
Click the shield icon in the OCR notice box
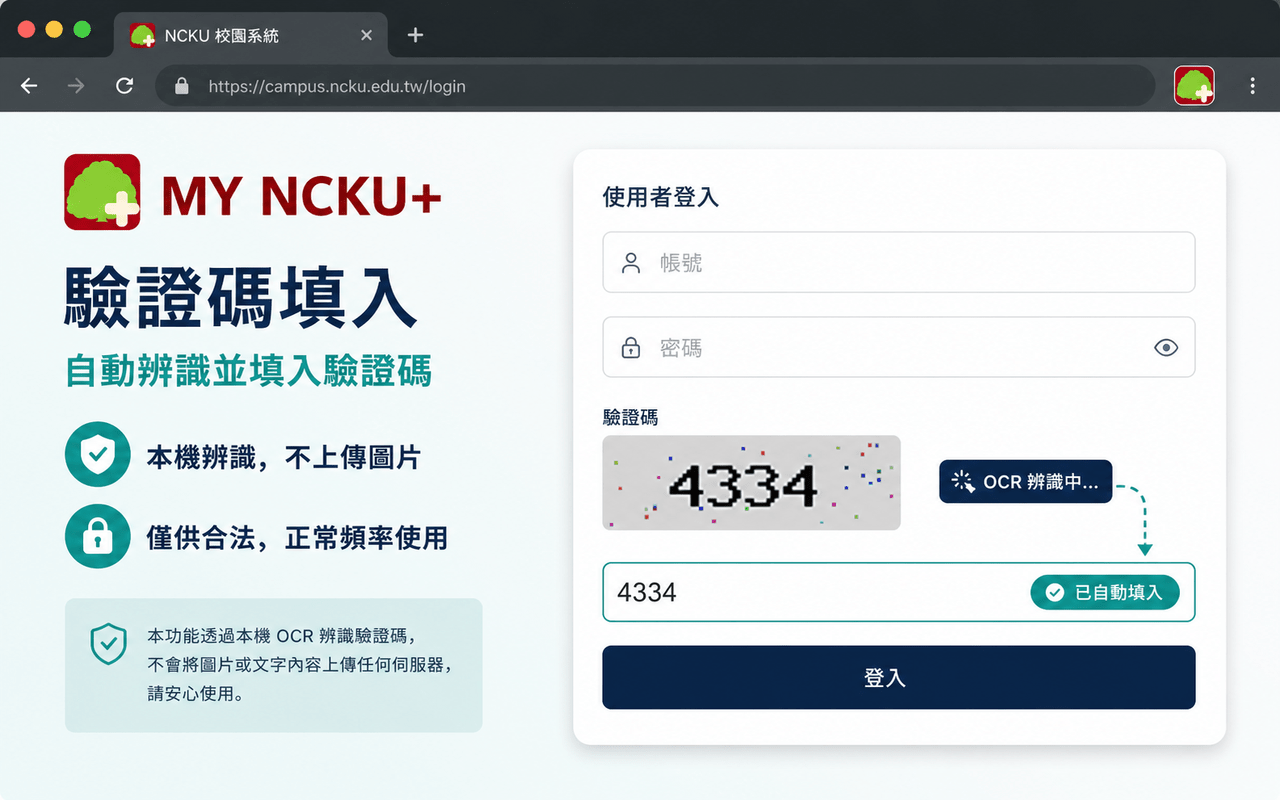click(x=108, y=644)
